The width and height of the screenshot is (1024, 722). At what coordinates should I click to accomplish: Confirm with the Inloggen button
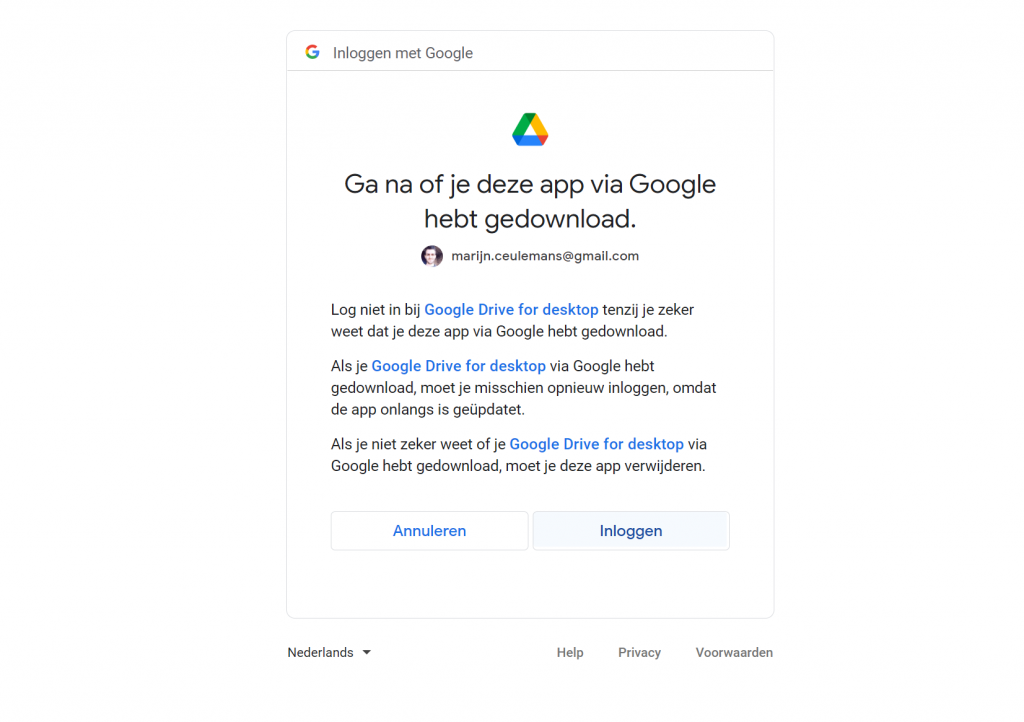pos(631,531)
